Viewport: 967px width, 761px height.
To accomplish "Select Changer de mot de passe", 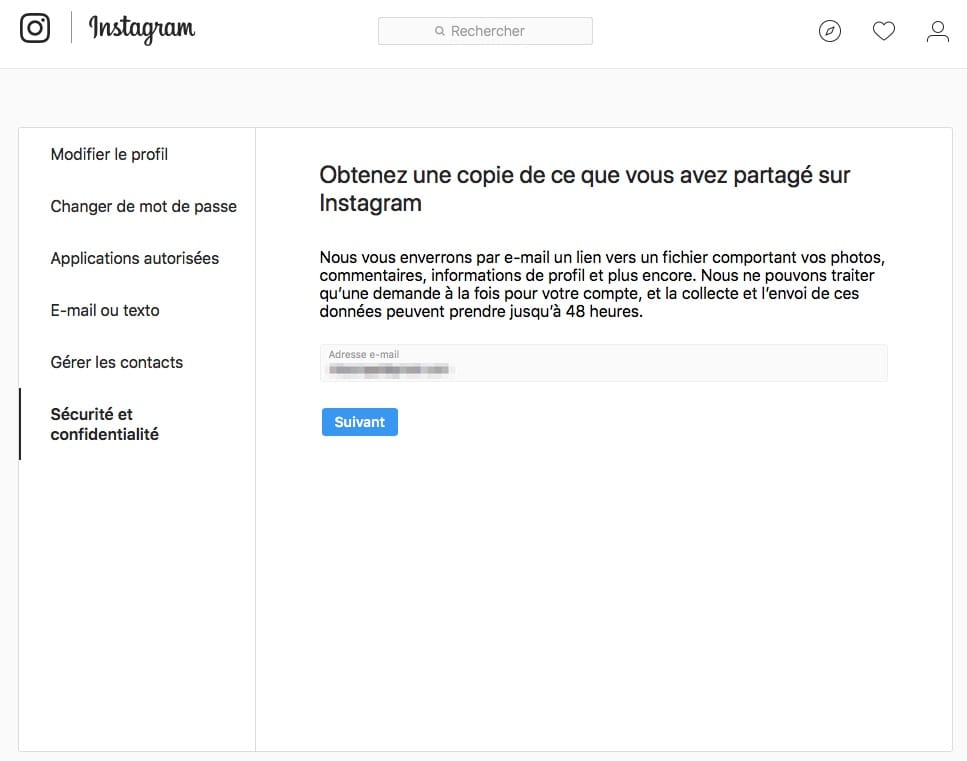I will 144,206.
